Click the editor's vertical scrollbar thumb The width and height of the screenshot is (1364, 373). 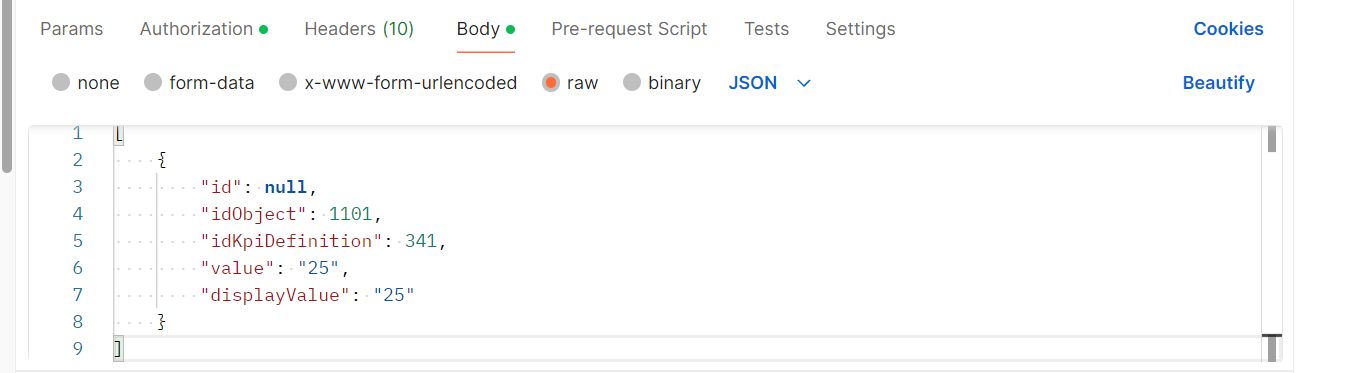pos(1272,139)
